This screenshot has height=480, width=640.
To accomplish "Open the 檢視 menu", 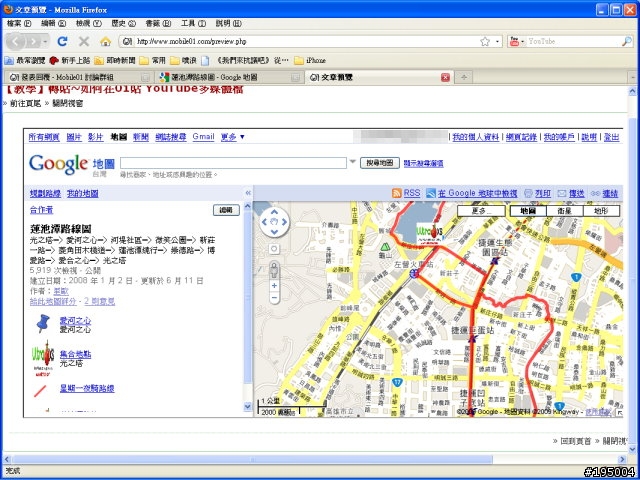I will tap(89, 23).
